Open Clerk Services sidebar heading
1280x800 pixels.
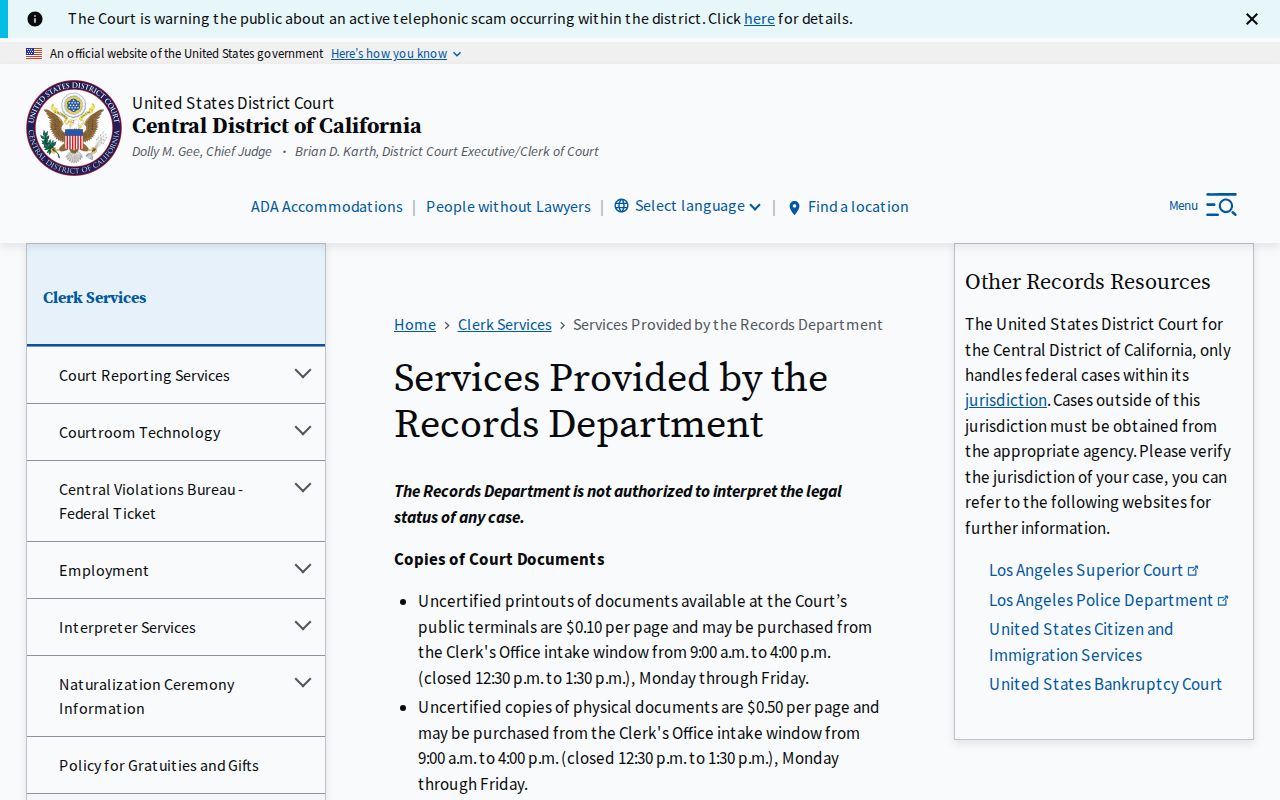coord(95,298)
